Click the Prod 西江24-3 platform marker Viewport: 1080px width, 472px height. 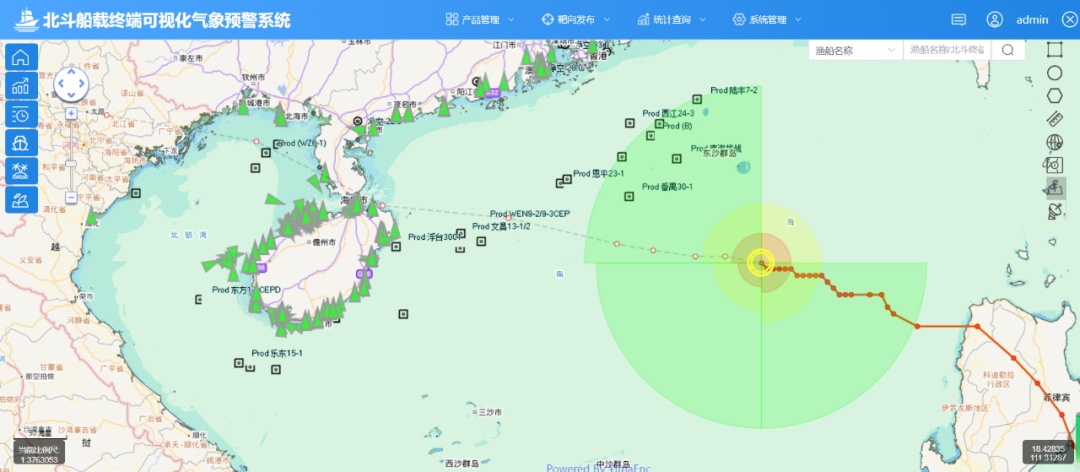point(630,123)
